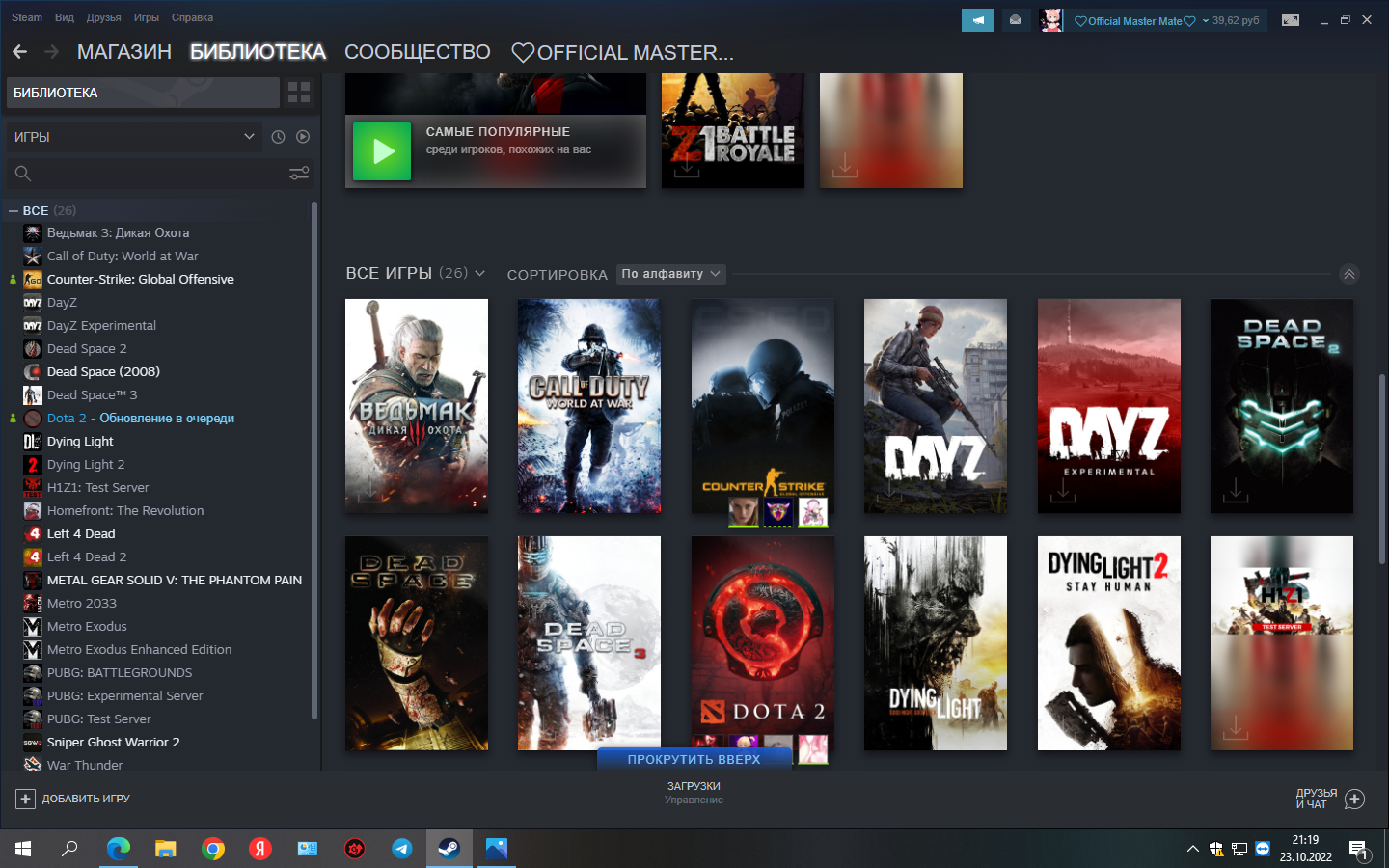
Task: Open the inbox envelope icon
Action: coord(1016,20)
